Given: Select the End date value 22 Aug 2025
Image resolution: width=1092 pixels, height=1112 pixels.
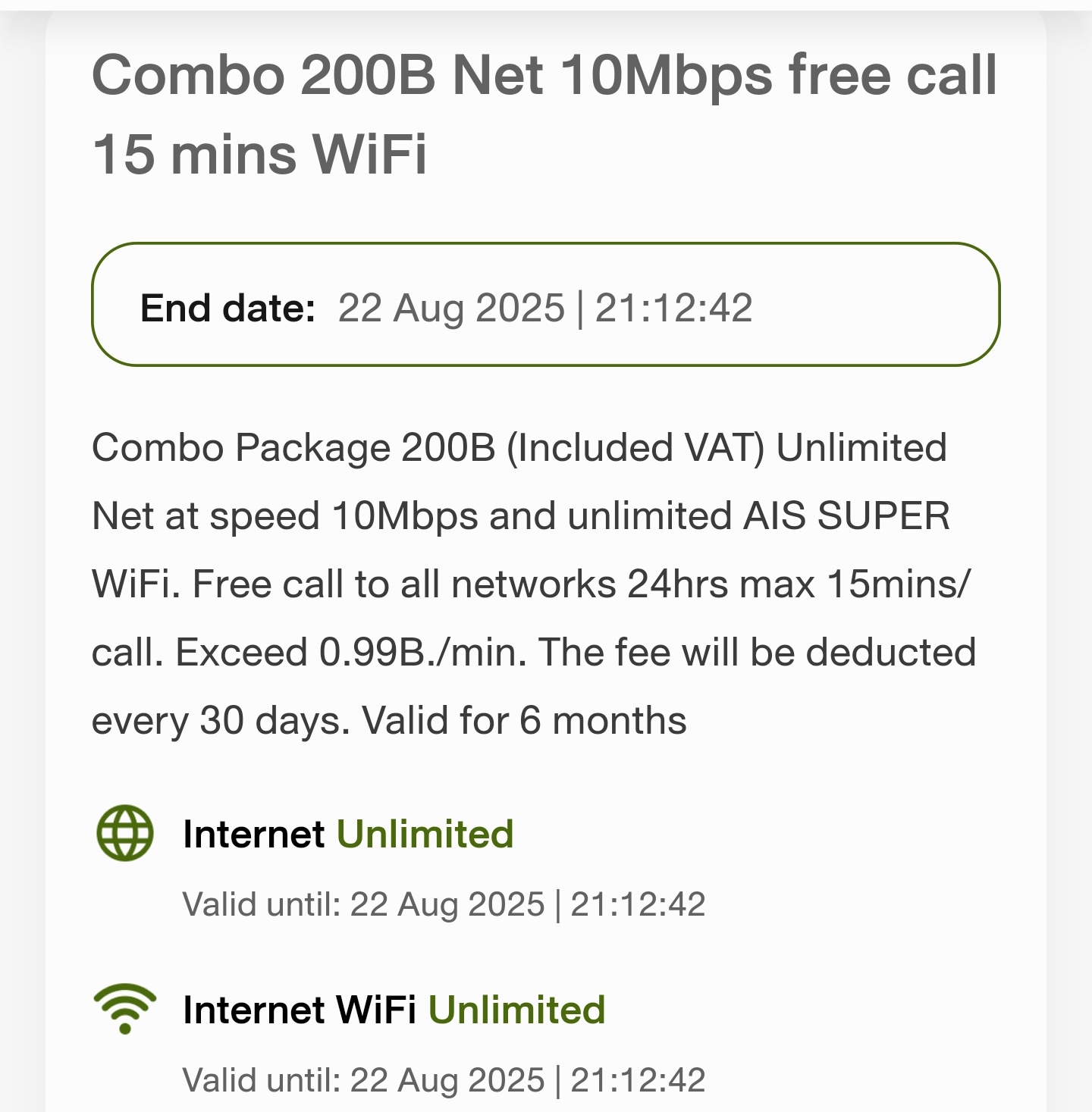Looking at the screenshot, I should (x=451, y=308).
